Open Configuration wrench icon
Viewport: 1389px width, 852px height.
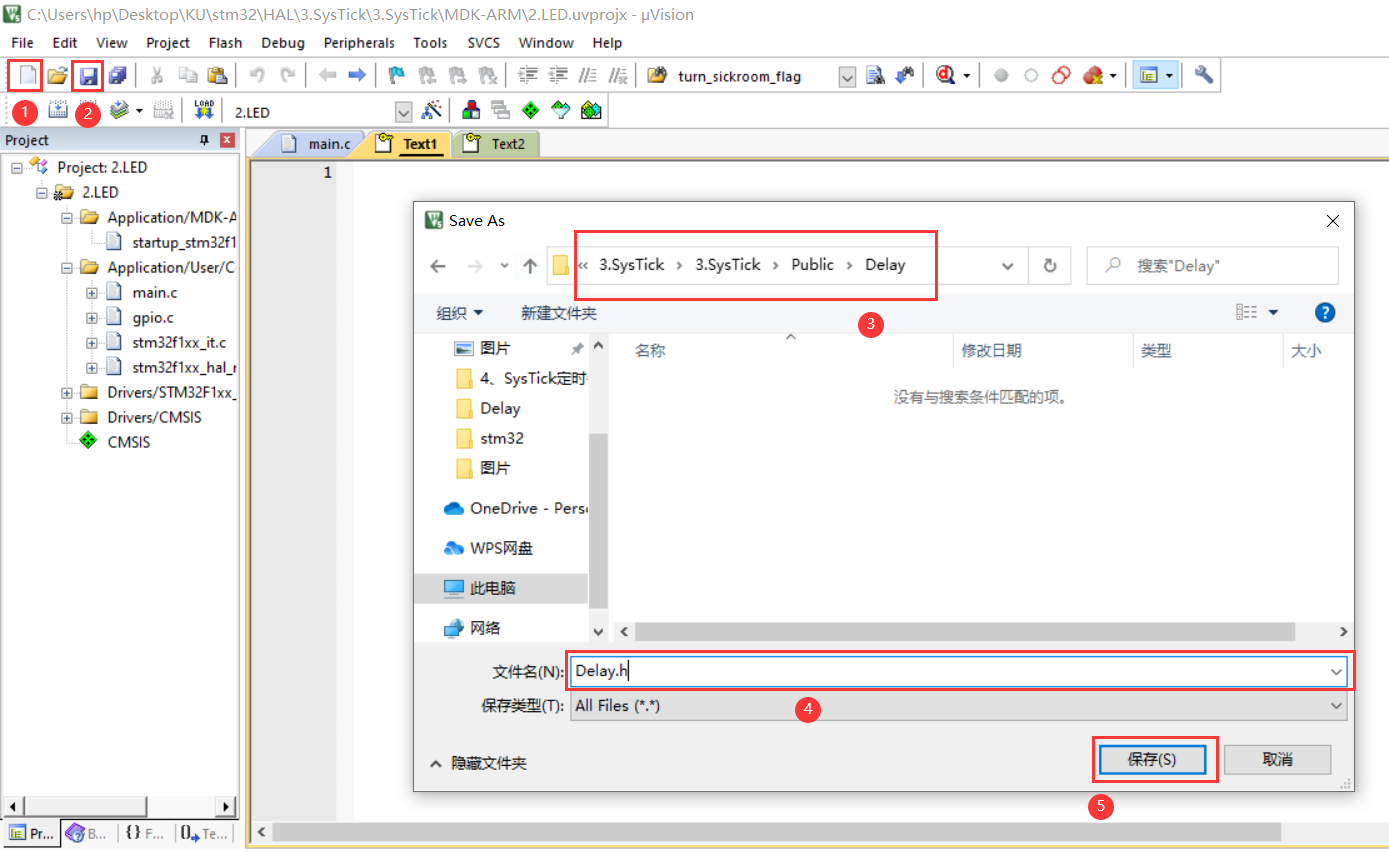[1204, 75]
